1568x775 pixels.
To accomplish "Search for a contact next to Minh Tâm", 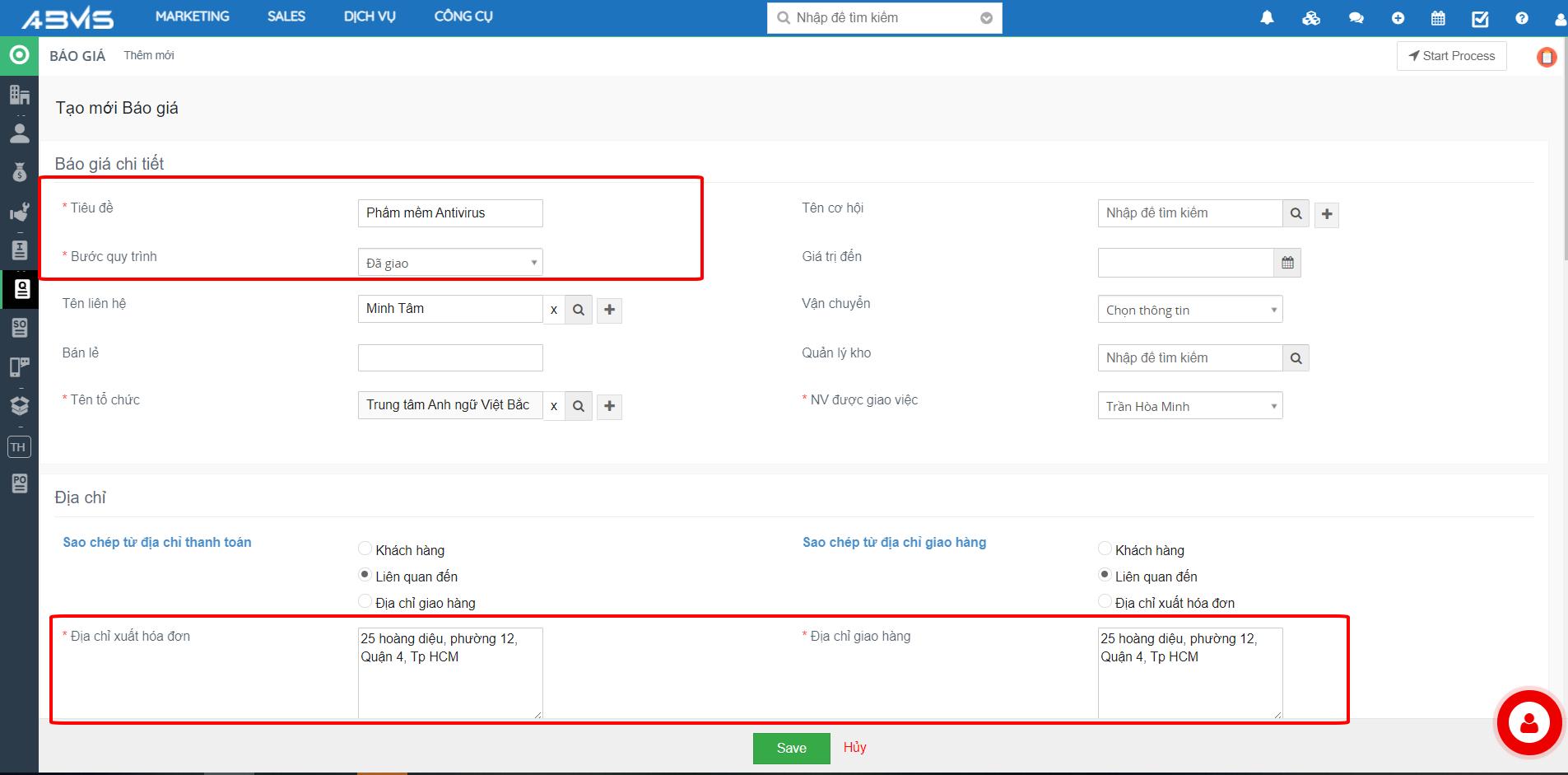I will coord(579,310).
